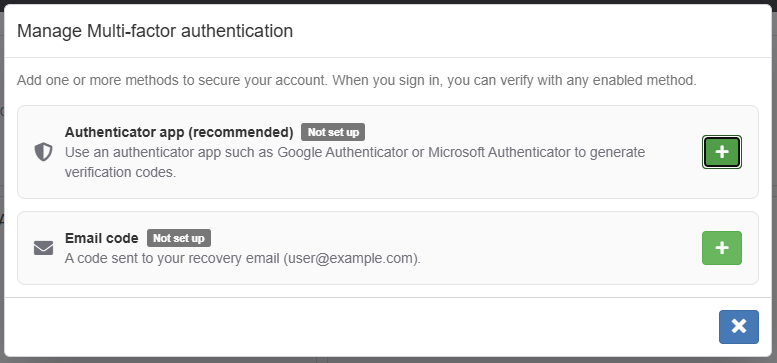This screenshot has width=777, height=363.
Task: Click the 'Add one or more methods' instruction
Action: click(357, 80)
